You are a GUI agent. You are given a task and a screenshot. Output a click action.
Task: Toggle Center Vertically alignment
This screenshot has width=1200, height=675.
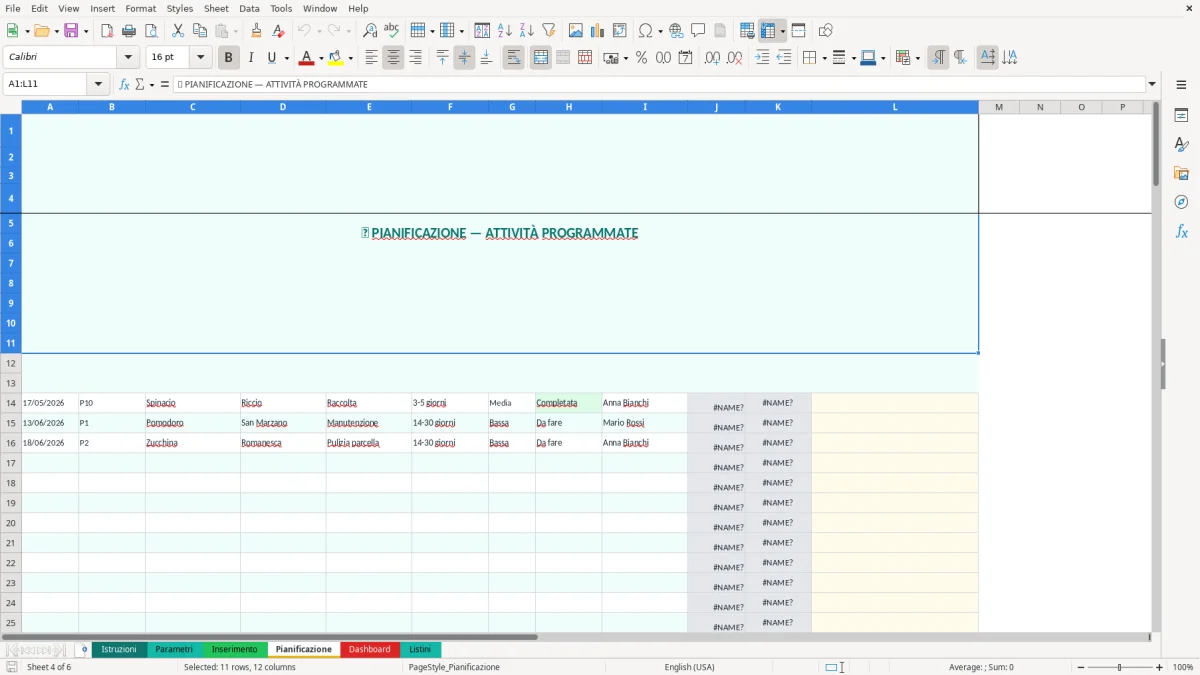464,58
